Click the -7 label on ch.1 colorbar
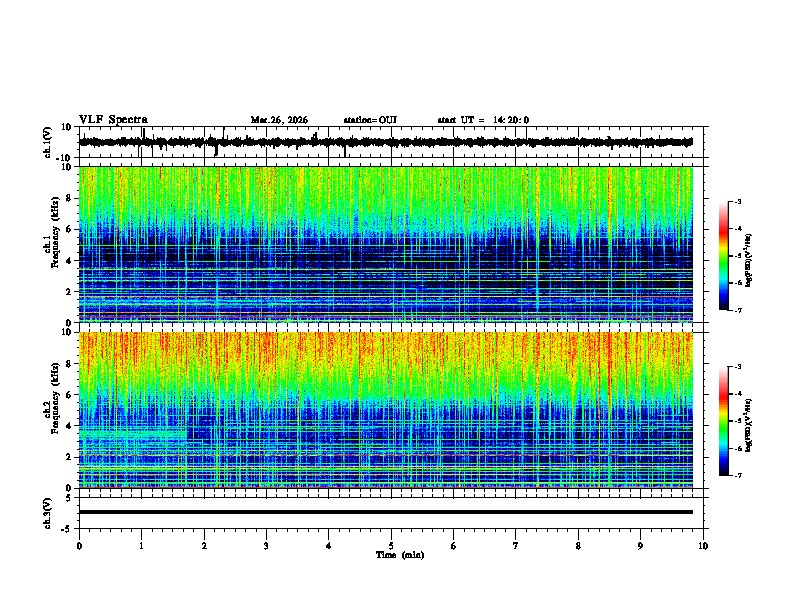The image size is (792, 612). point(737,310)
